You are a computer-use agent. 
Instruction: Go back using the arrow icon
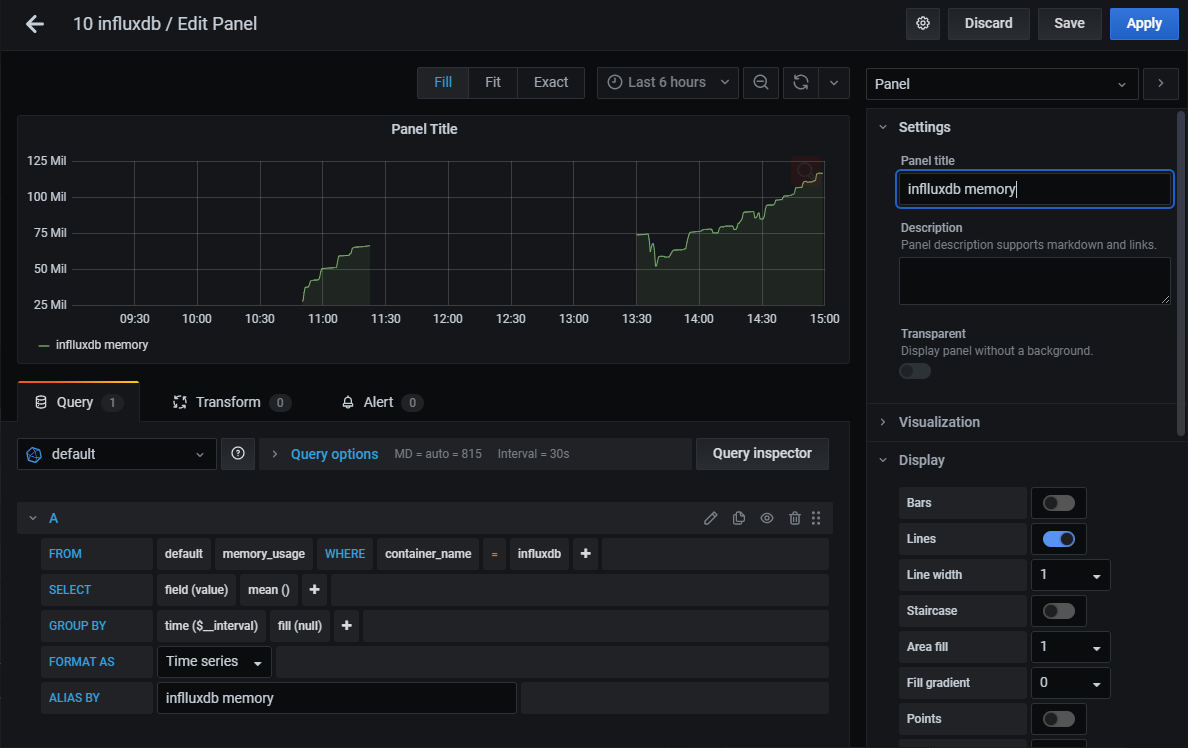[x=35, y=24]
